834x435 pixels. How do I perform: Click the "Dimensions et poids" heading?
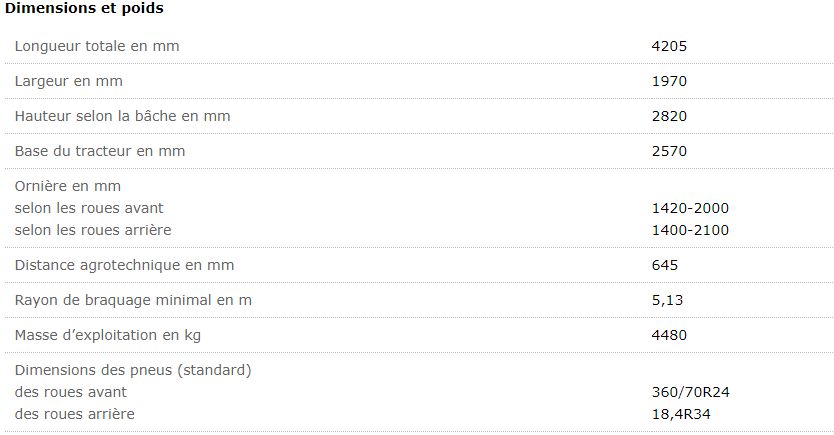(x=84, y=9)
